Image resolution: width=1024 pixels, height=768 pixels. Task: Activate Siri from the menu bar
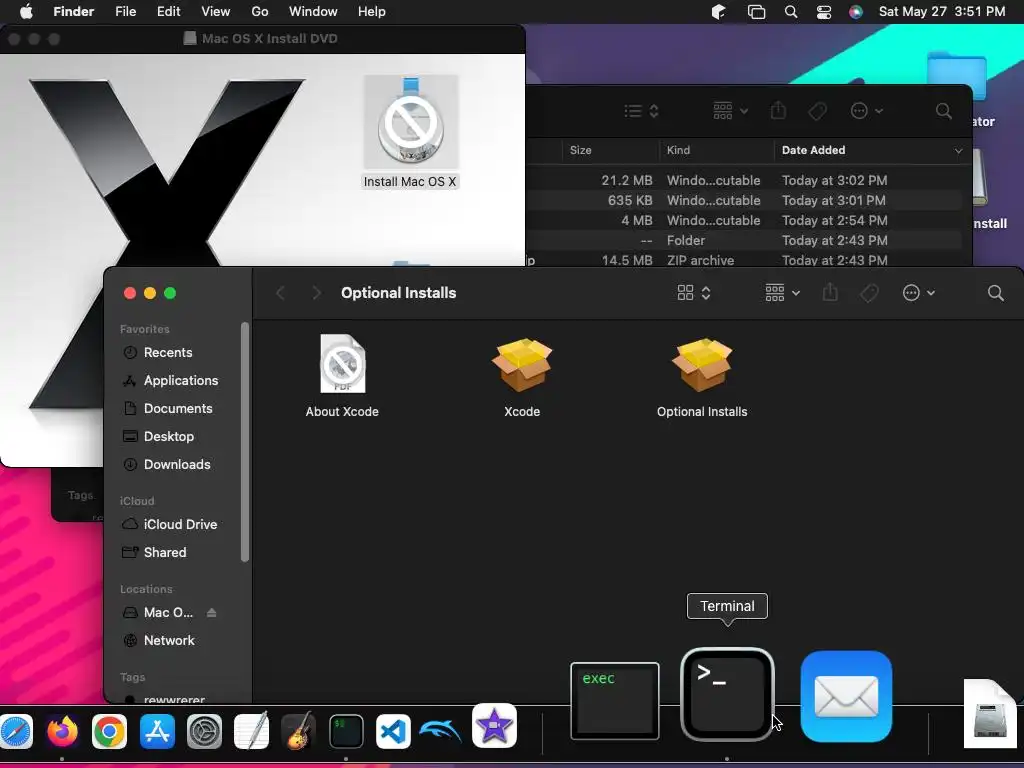pyautogui.click(x=856, y=12)
